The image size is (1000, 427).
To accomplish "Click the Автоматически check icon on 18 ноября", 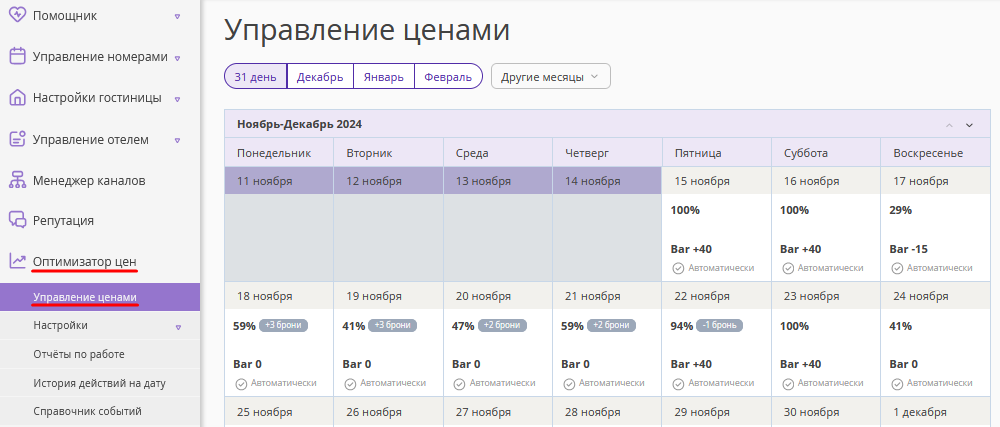I will click(x=241, y=384).
